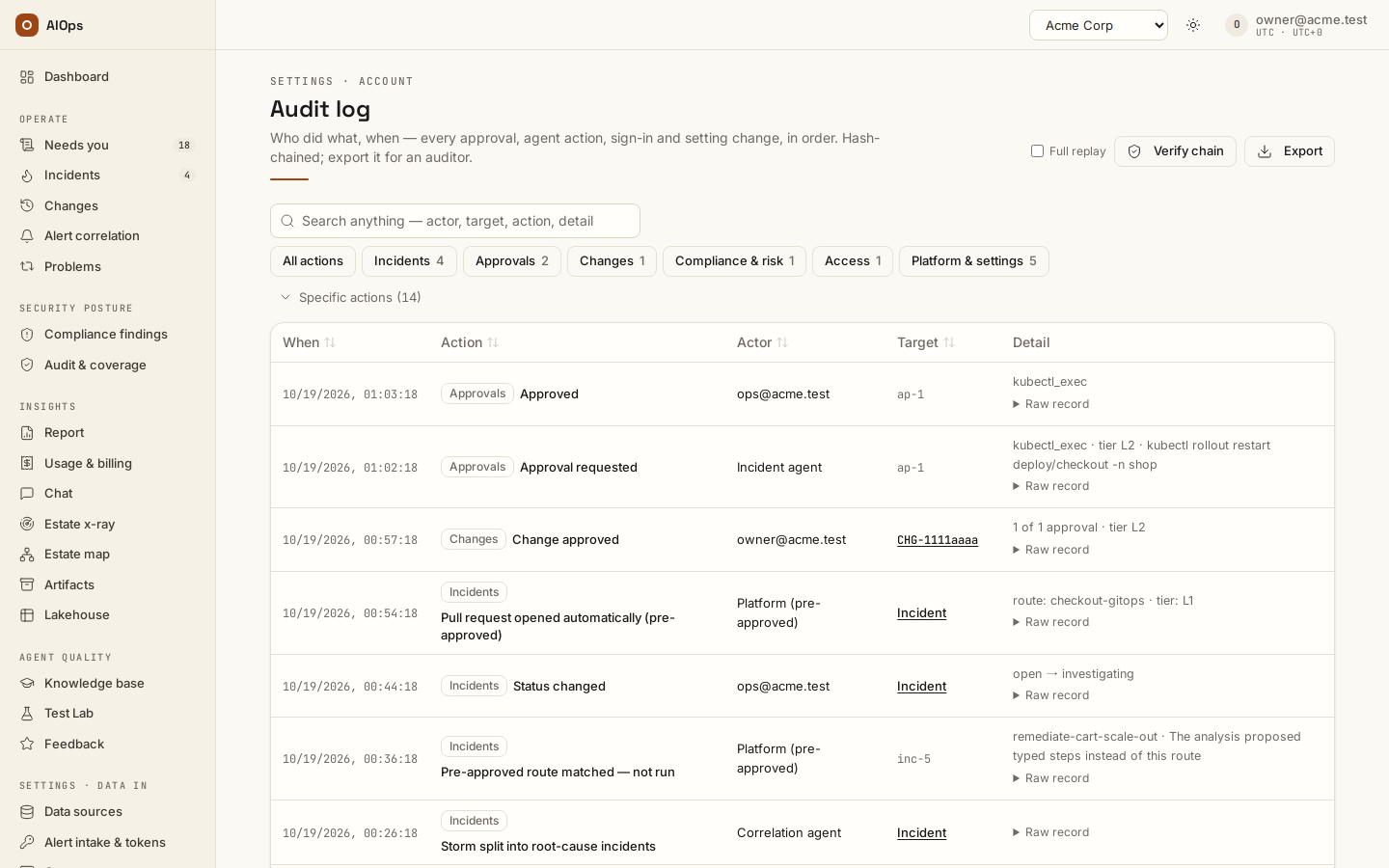Expand Specific actions (14) filter list
The width and height of the screenshot is (1389, 868).
[351, 298]
